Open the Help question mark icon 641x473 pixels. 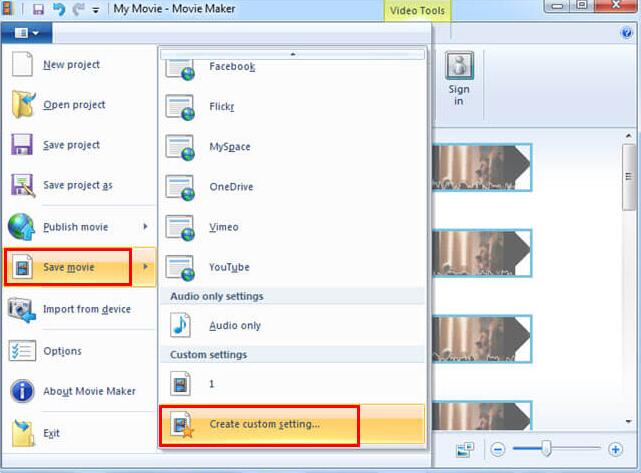click(x=626, y=33)
